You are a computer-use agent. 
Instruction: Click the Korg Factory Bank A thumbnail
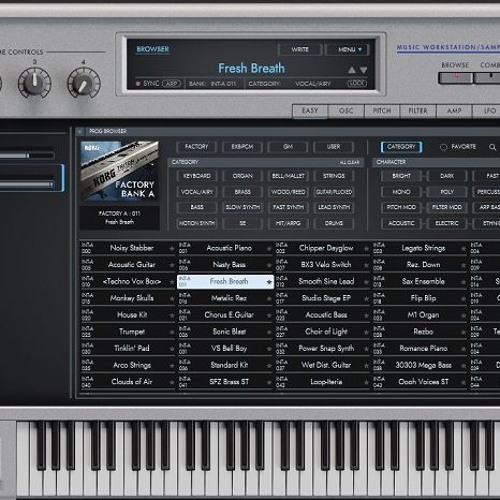(x=120, y=171)
